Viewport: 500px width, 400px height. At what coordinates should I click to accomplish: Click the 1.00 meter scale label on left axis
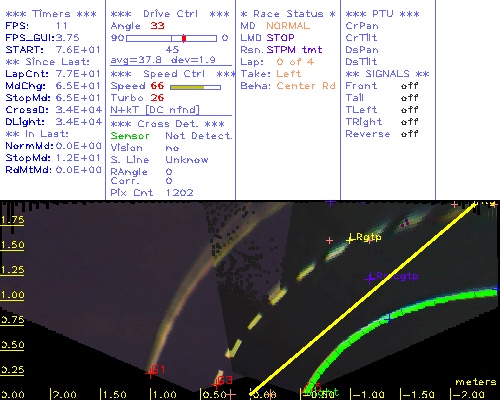point(12,295)
